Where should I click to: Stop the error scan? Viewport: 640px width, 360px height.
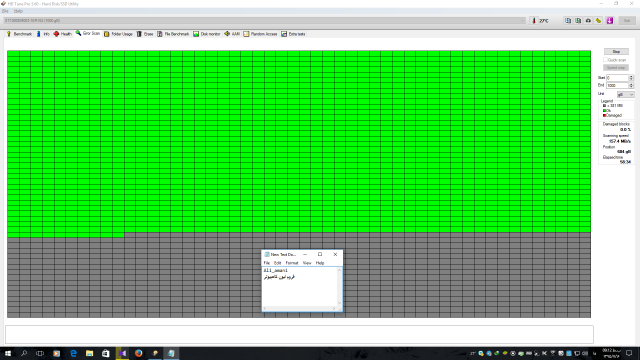(x=616, y=52)
